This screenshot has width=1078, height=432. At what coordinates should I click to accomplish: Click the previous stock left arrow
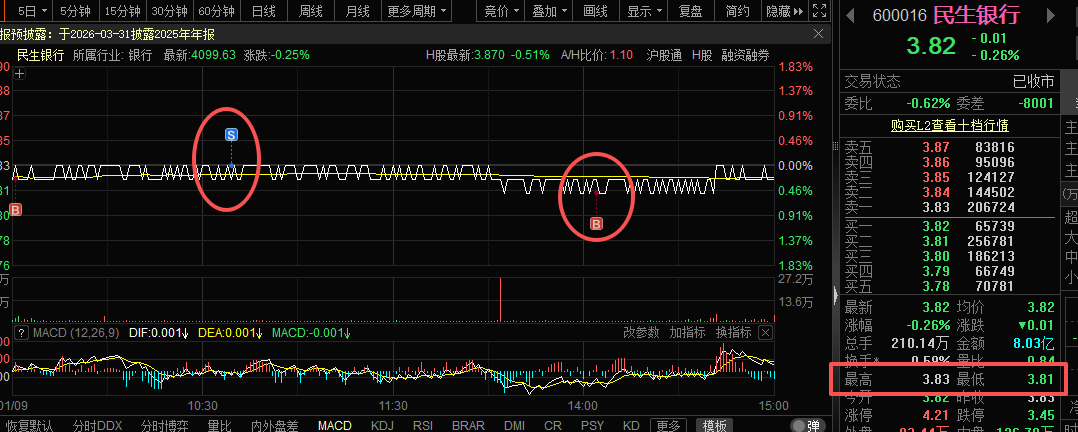tap(850, 15)
